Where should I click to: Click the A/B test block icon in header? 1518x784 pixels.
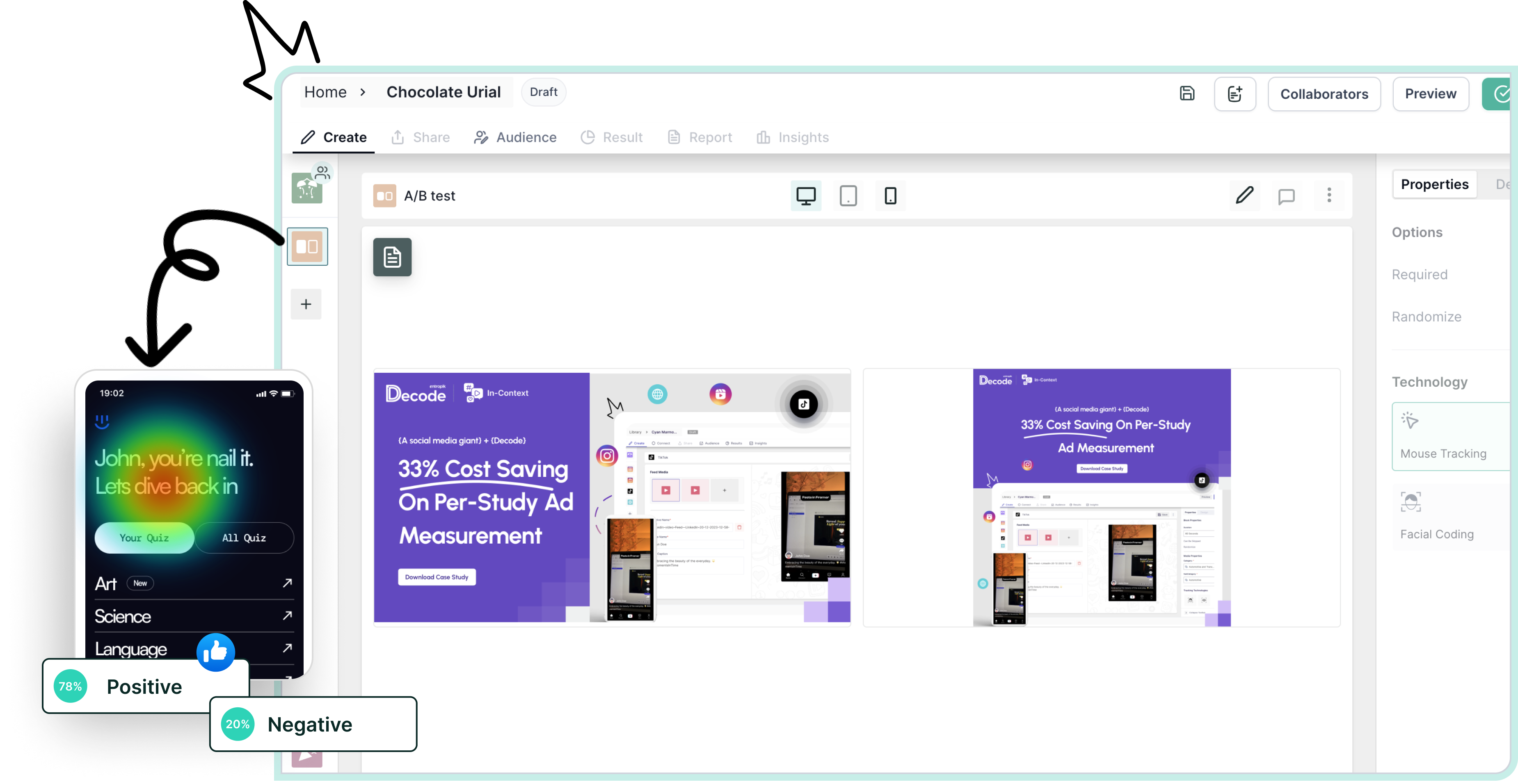click(x=384, y=196)
